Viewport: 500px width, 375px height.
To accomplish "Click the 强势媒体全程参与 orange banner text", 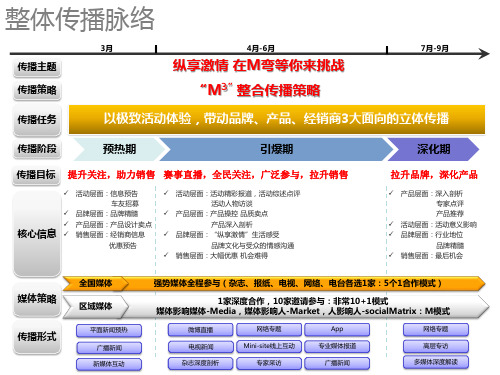I will [x=297, y=283].
